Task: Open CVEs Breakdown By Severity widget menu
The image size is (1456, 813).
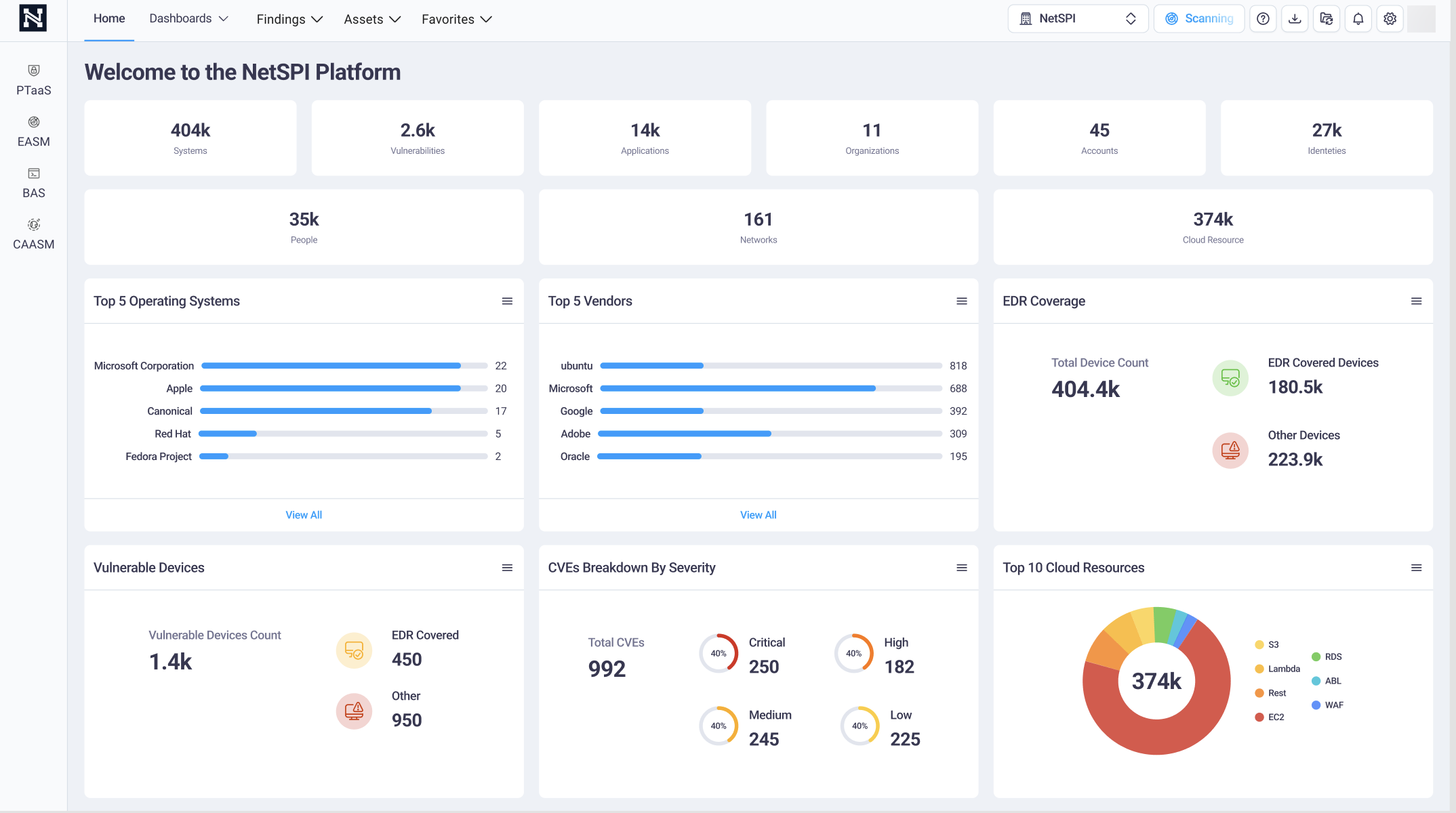Action: [x=962, y=568]
